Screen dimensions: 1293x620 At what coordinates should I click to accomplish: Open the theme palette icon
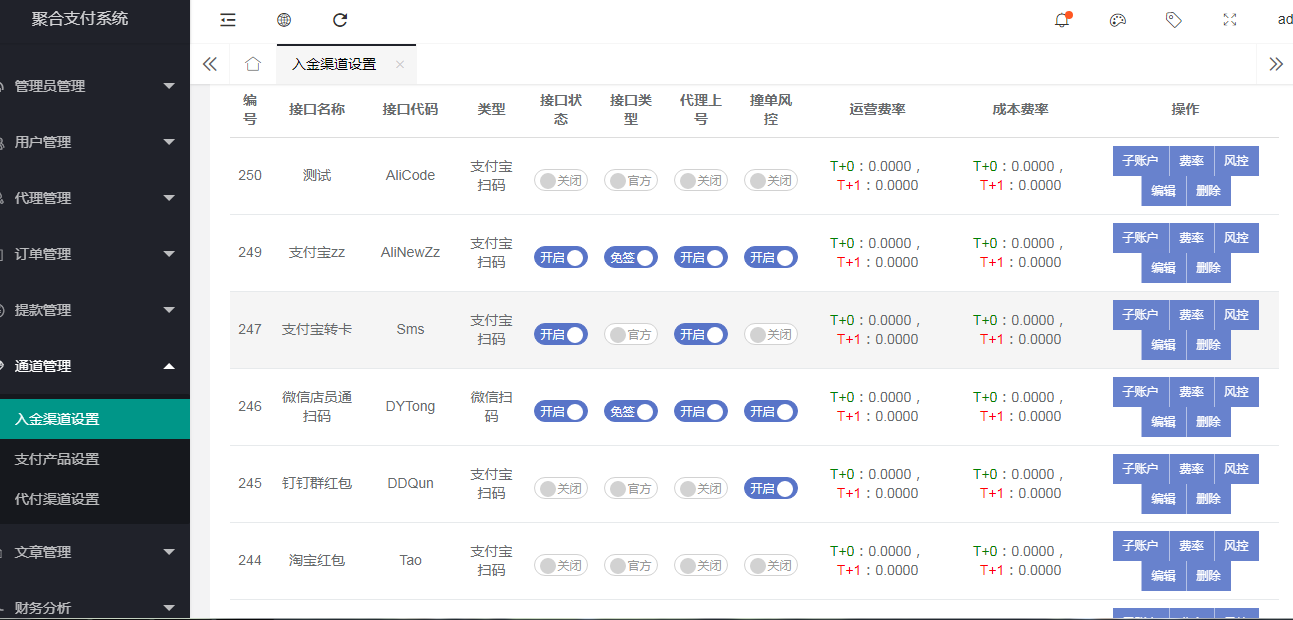(1118, 20)
